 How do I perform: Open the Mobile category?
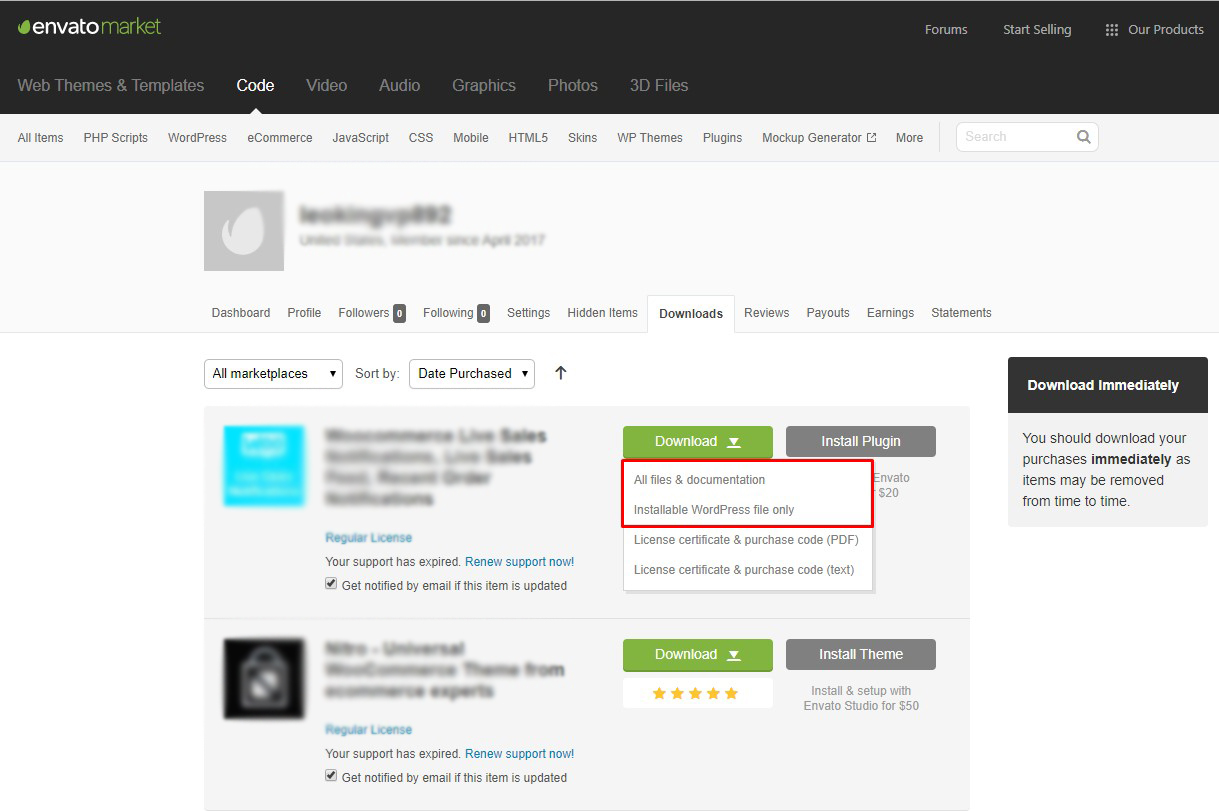pos(471,138)
